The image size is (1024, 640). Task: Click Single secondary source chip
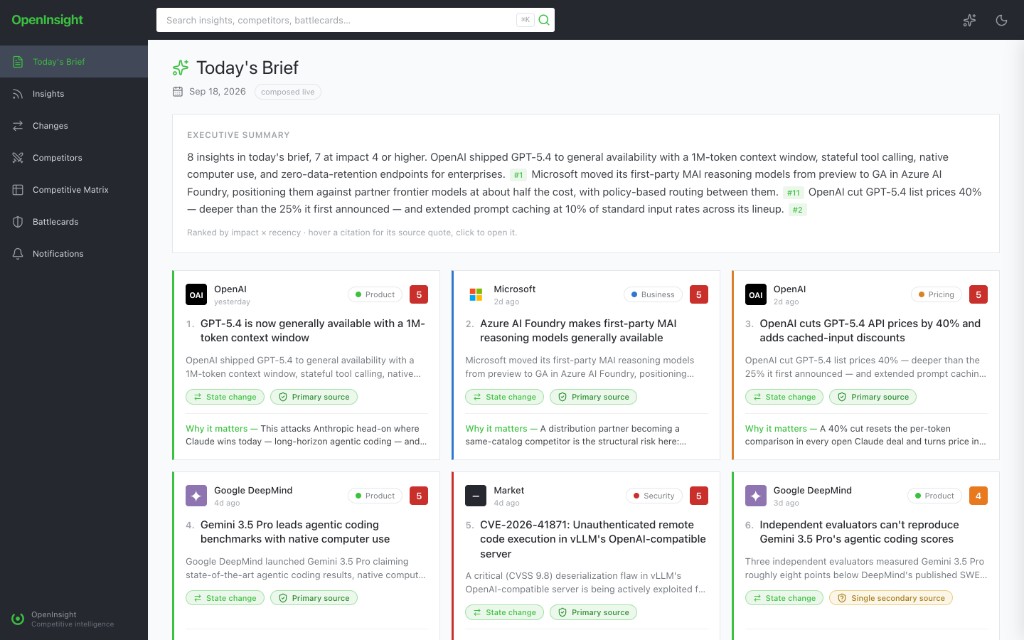891,598
